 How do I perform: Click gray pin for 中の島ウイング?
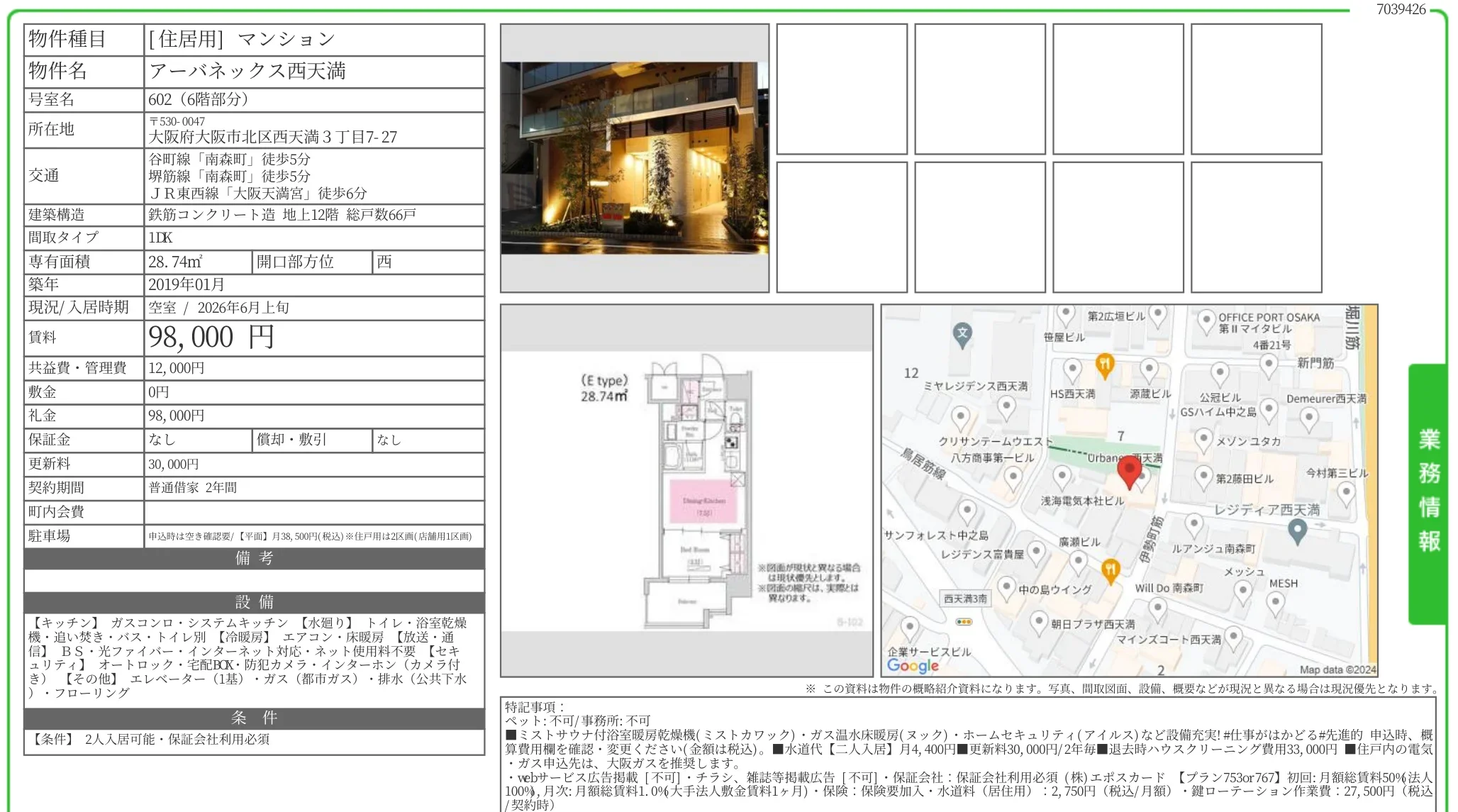click(x=1006, y=587)
